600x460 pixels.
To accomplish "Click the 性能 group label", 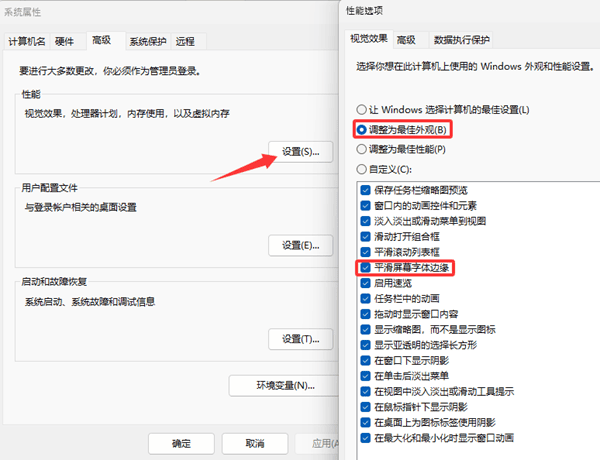I will click(31, 94).
